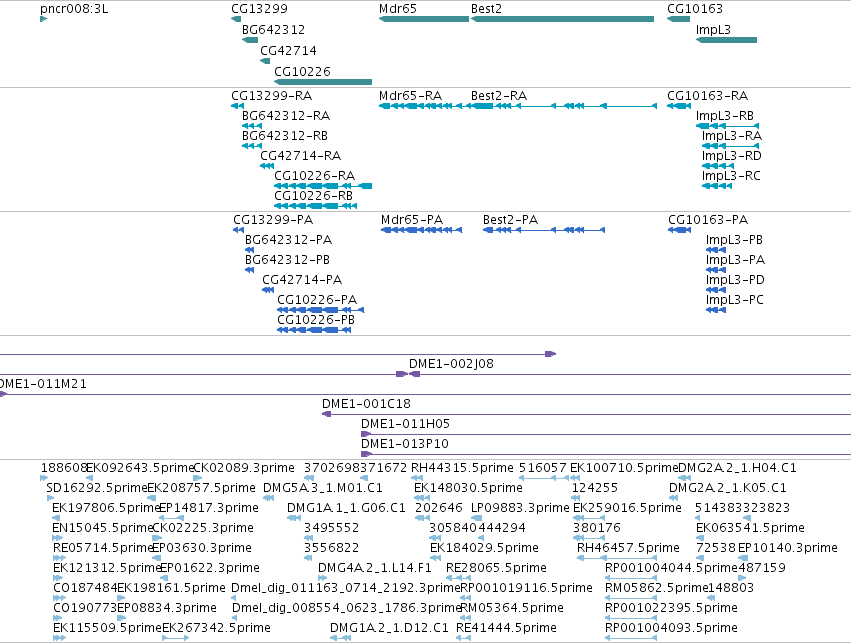Click the Mdr65-PA protein feature

(x=421, y=230)
